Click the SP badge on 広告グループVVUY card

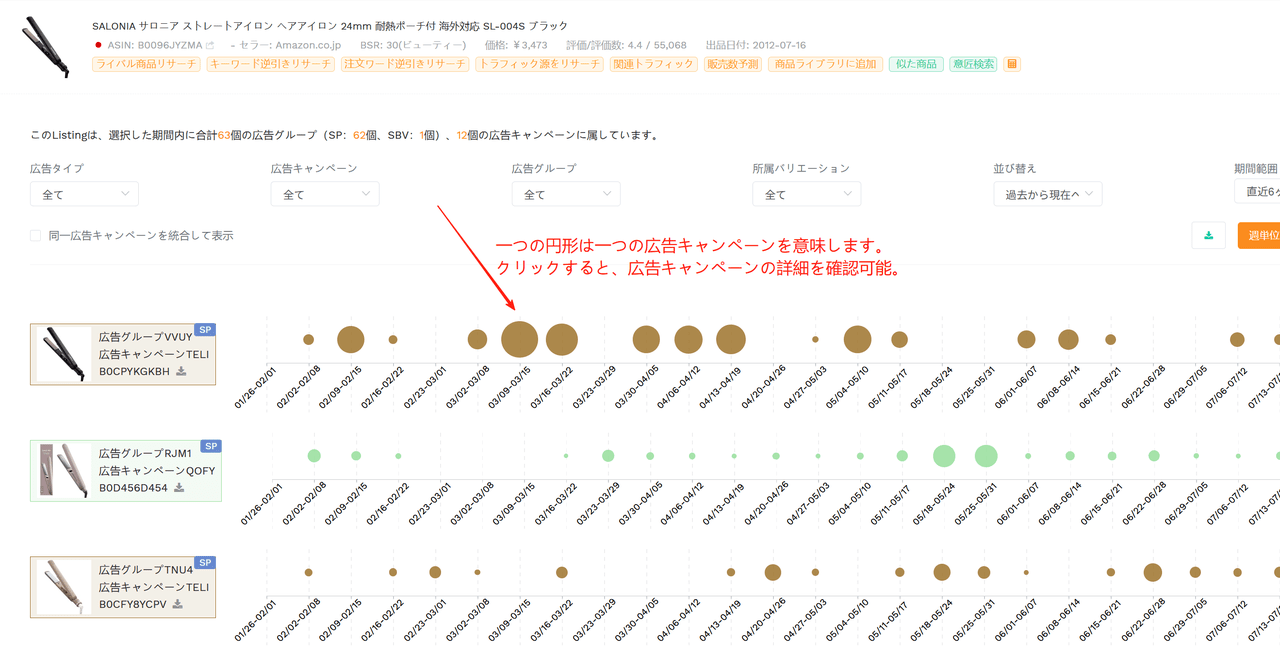coord(205,329)
